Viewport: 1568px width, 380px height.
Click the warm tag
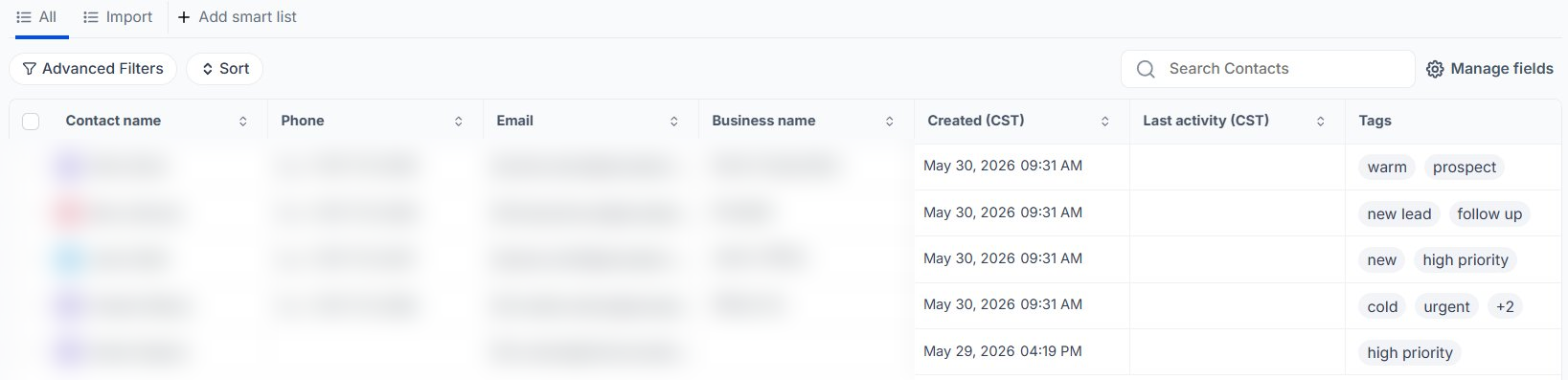pos(1387,168)
